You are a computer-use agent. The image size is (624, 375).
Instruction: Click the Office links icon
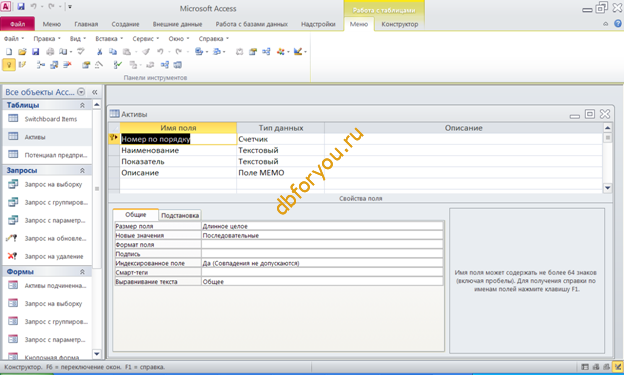[x=199, y=52]
